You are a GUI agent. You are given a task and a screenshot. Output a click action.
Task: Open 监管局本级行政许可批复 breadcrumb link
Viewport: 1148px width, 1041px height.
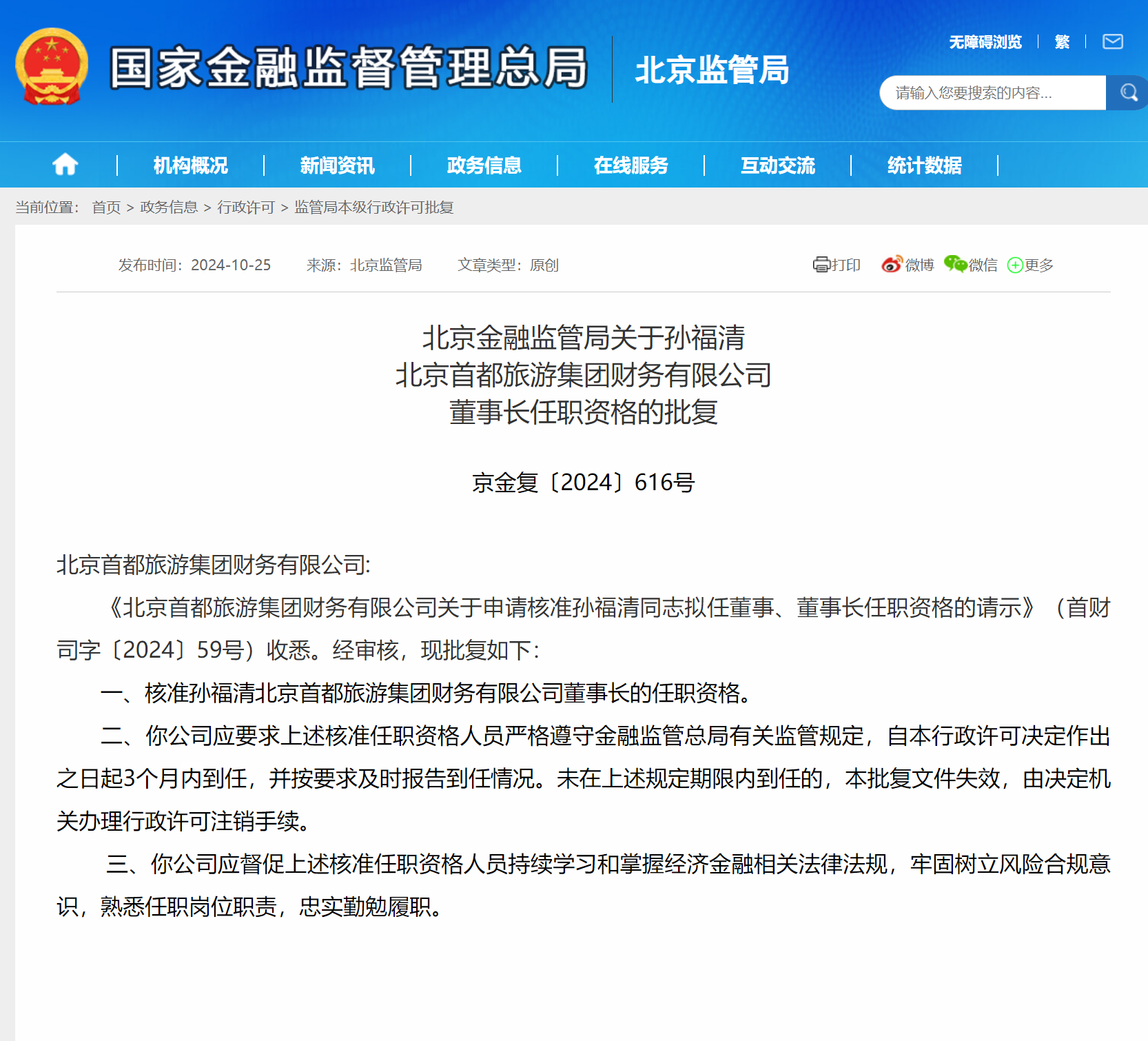coord(373,208)
